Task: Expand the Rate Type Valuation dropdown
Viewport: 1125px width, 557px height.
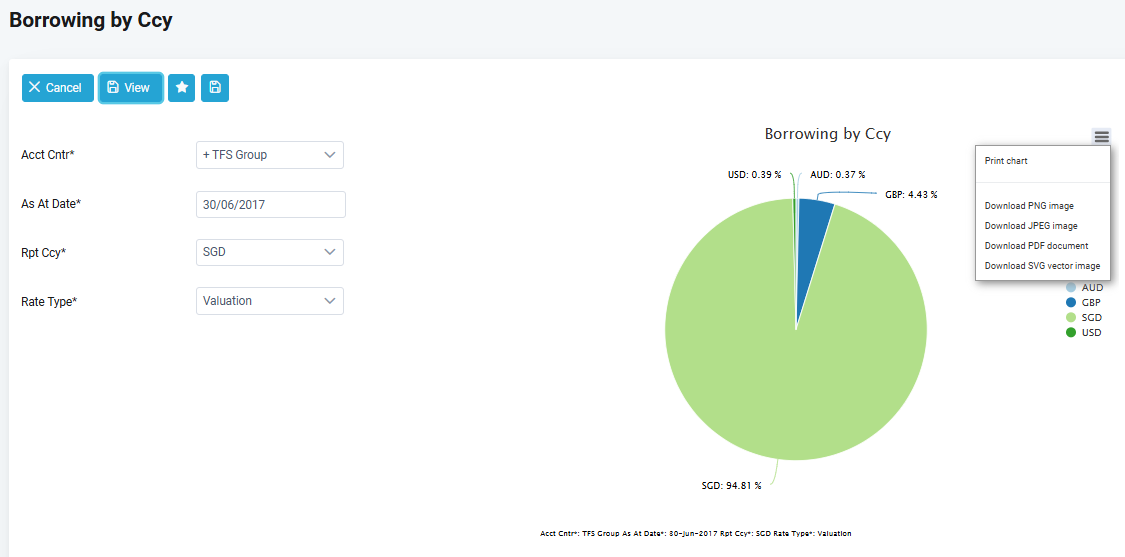Action: pyautogui.click(x=270, y=301)
